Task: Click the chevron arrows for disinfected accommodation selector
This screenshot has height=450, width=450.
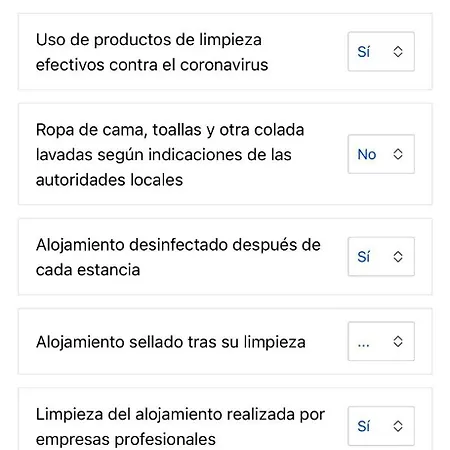Action: click(398, 257)
